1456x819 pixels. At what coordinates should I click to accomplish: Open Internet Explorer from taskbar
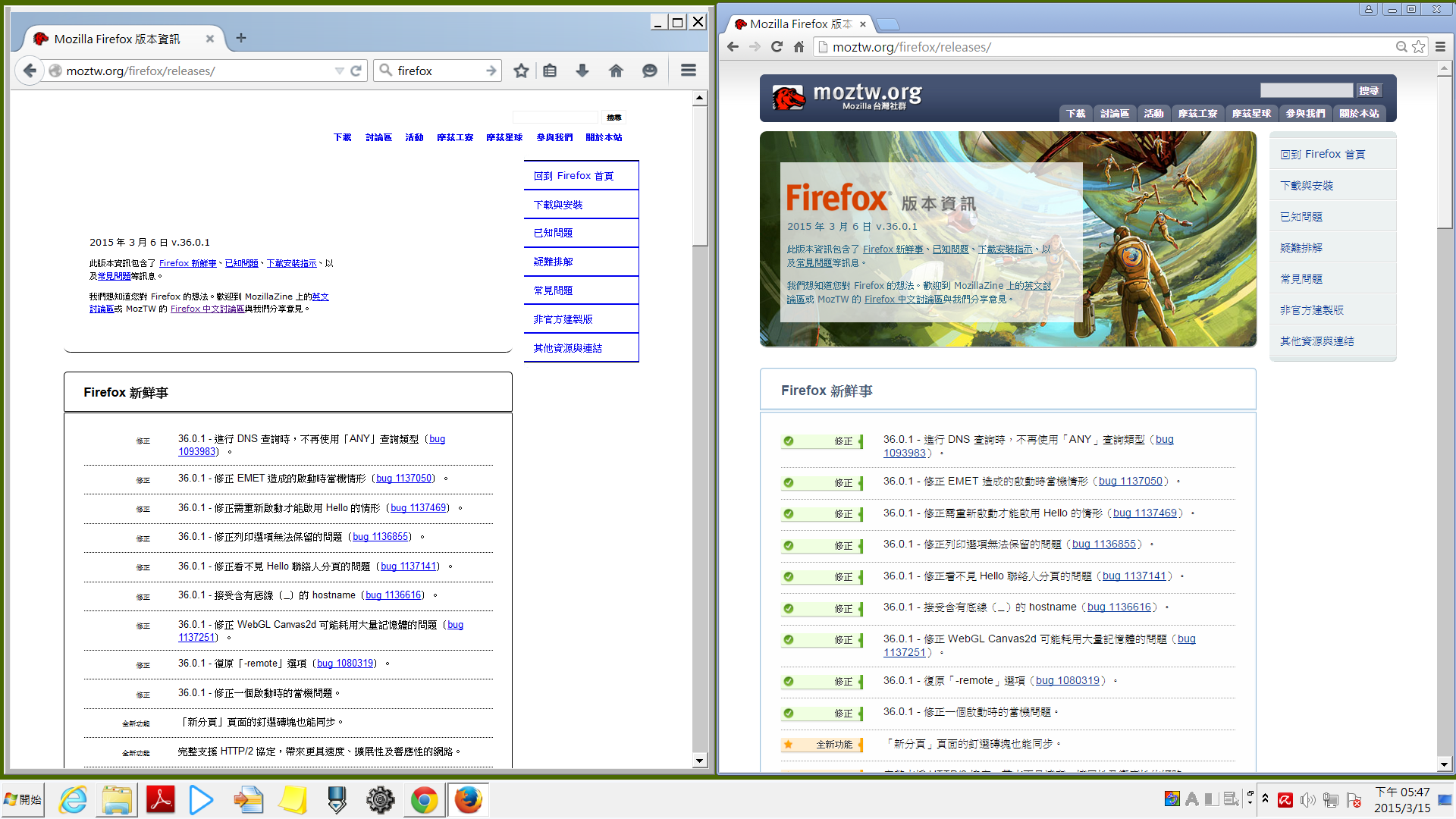click(x=74, y=800)
